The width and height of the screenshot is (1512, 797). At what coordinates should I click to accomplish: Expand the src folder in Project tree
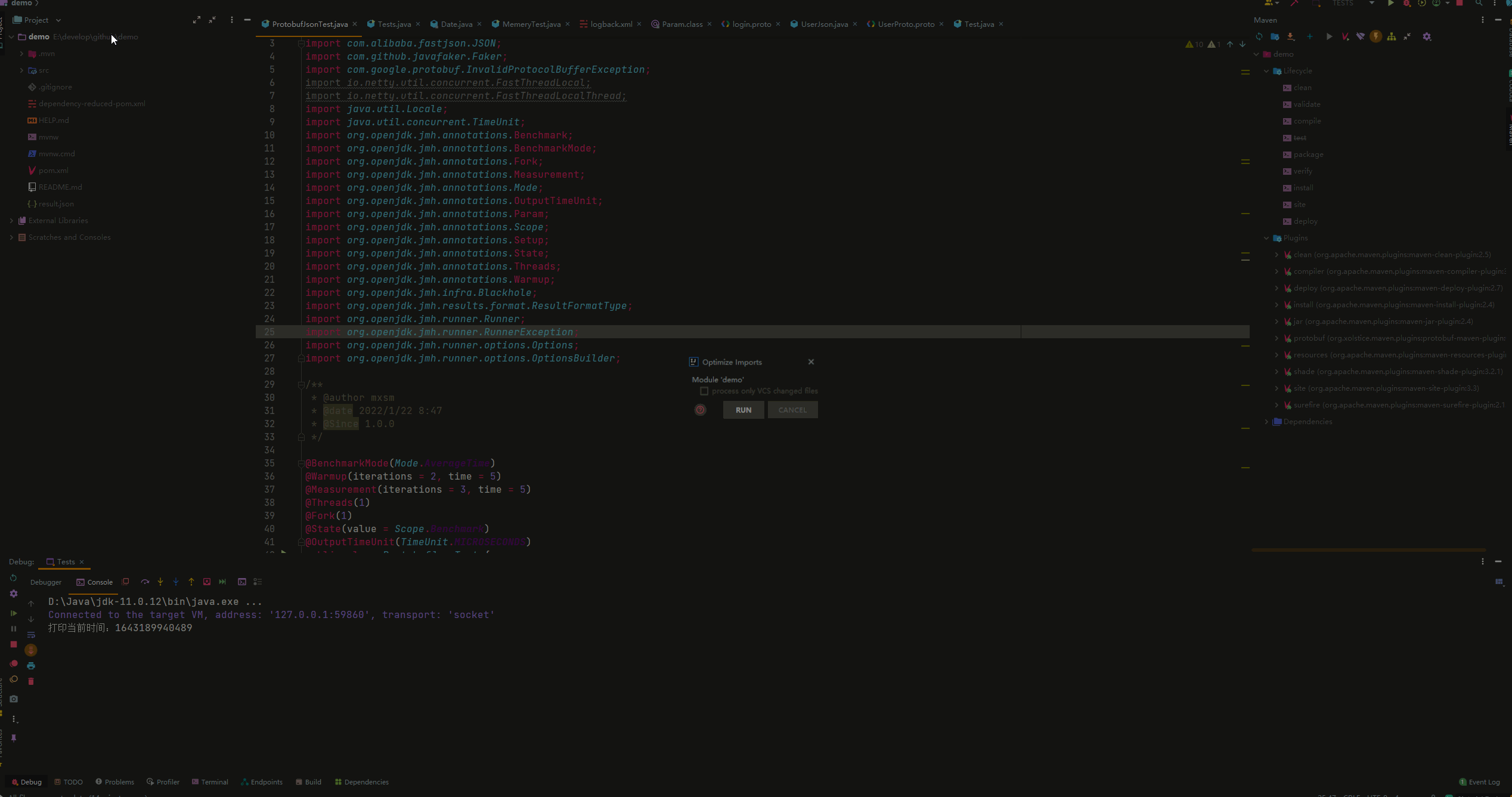pyautogui.click(x=22, y=70)
